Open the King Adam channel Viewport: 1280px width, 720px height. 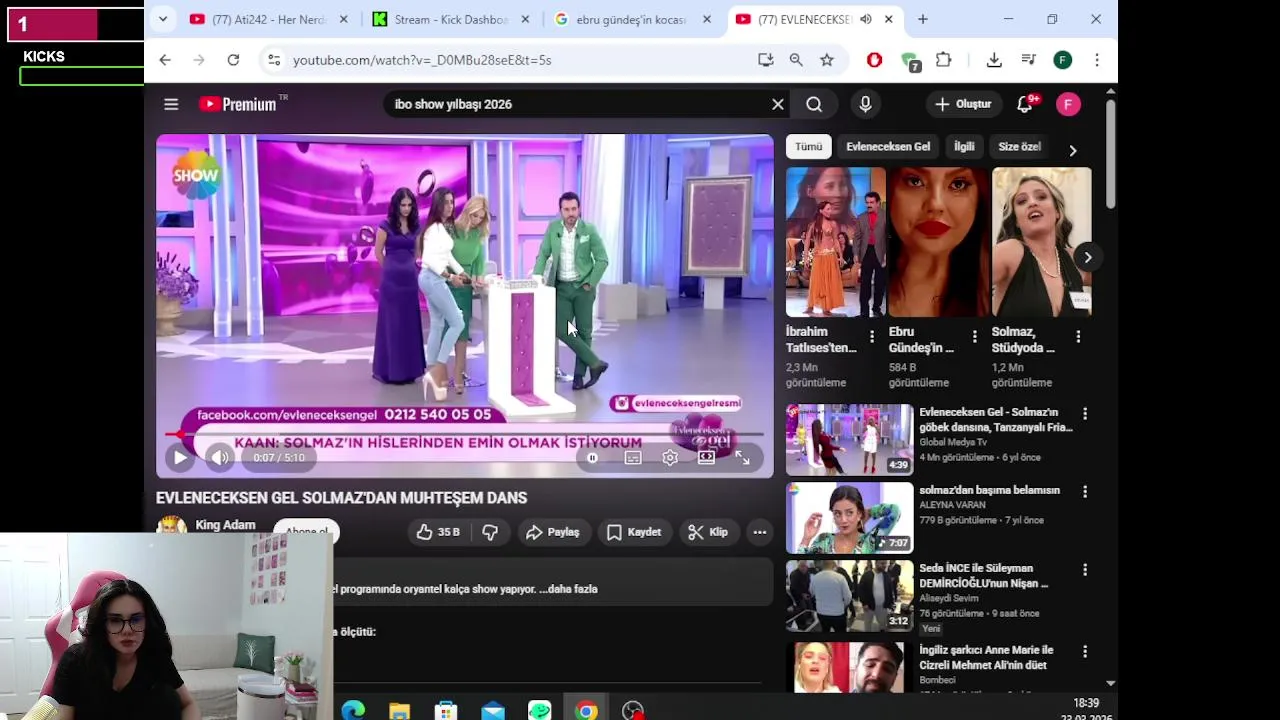click(x=225, y=525)
